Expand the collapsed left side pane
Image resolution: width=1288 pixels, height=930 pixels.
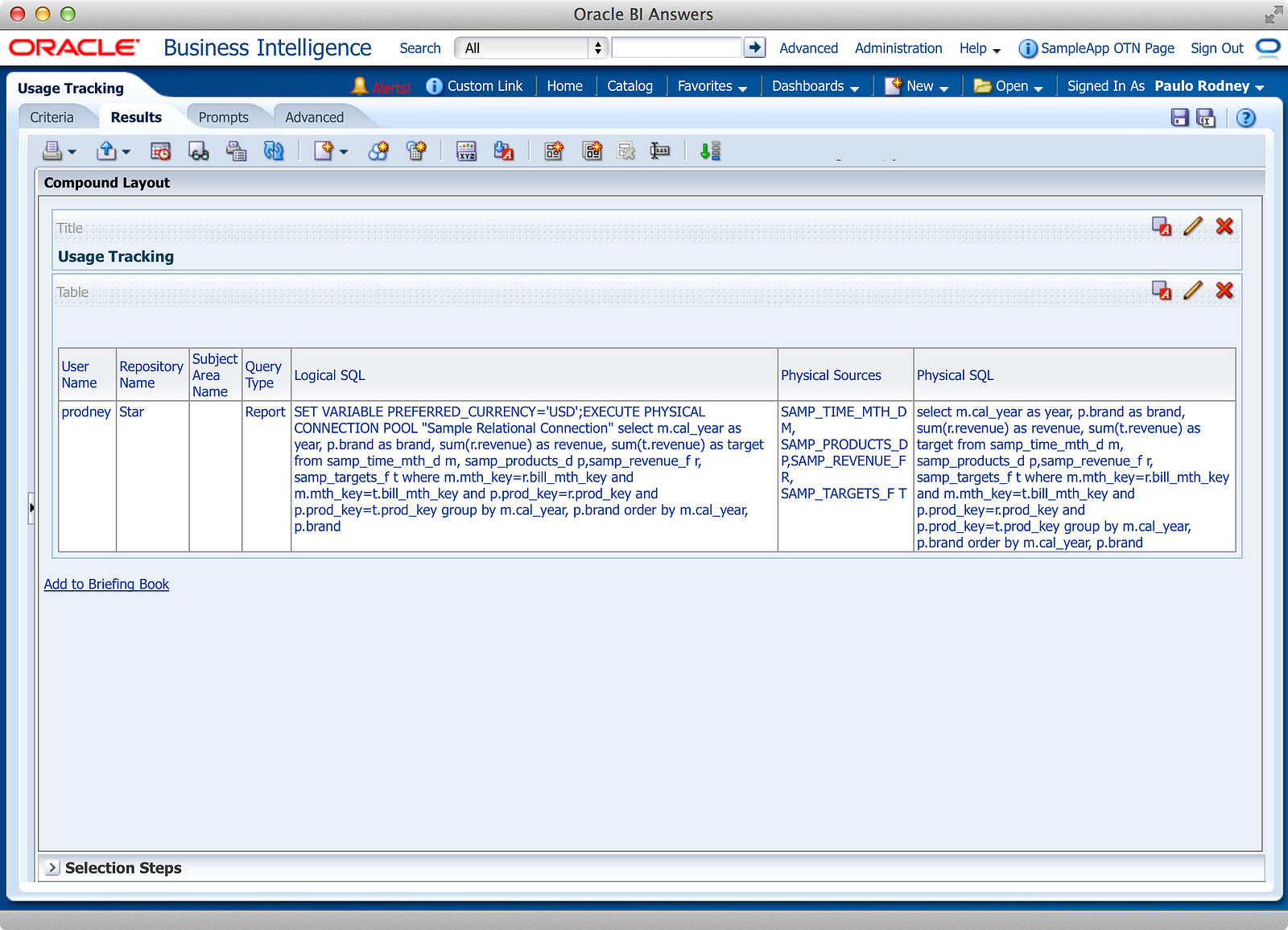[31, 508]
